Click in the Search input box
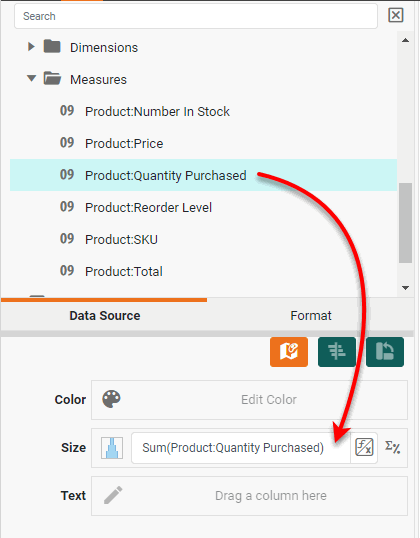This screenshot has height=538, width=420. (x=196, y=16)
